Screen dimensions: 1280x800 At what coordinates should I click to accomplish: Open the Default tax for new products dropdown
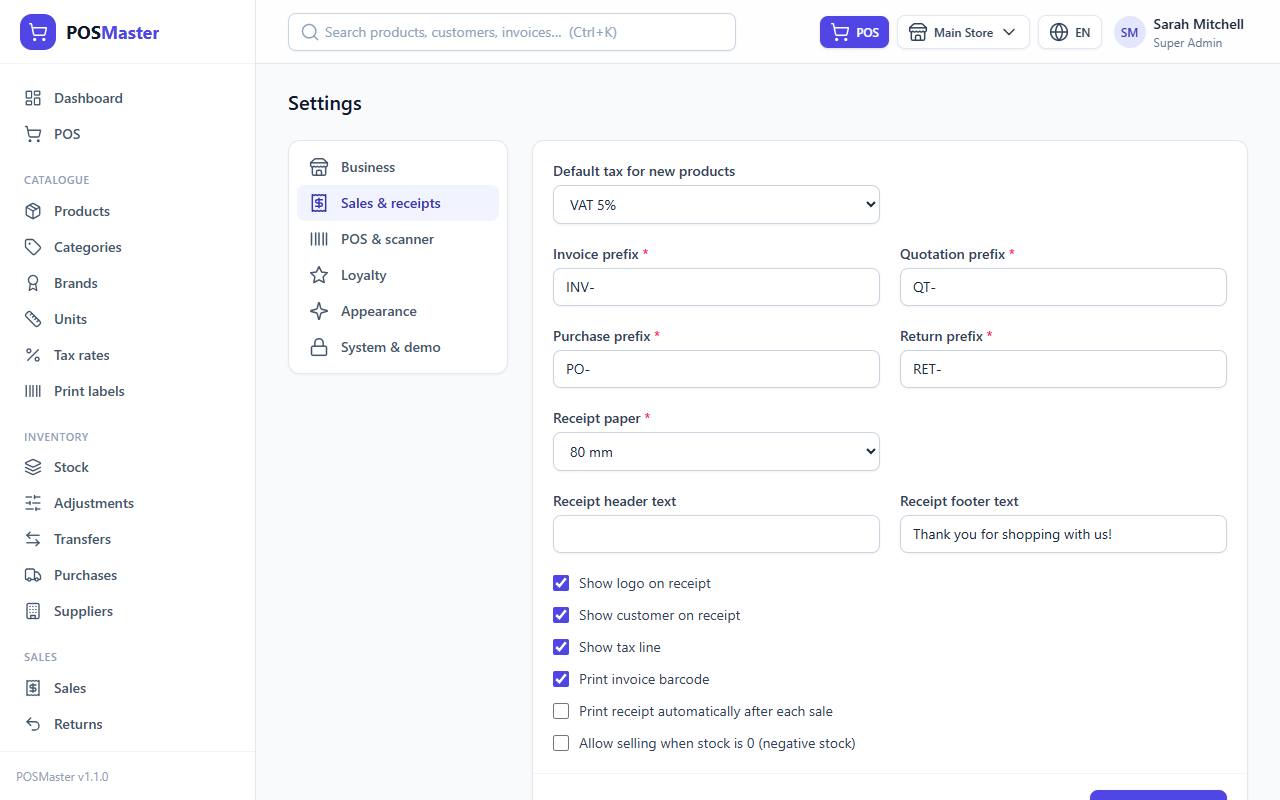[x=716, y=205]
